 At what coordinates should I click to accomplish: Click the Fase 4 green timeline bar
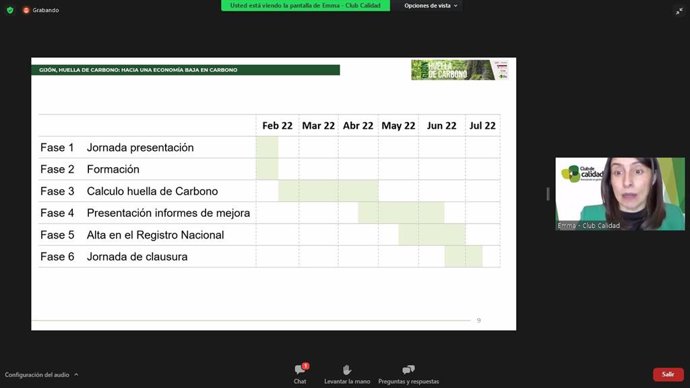[401, 213]
